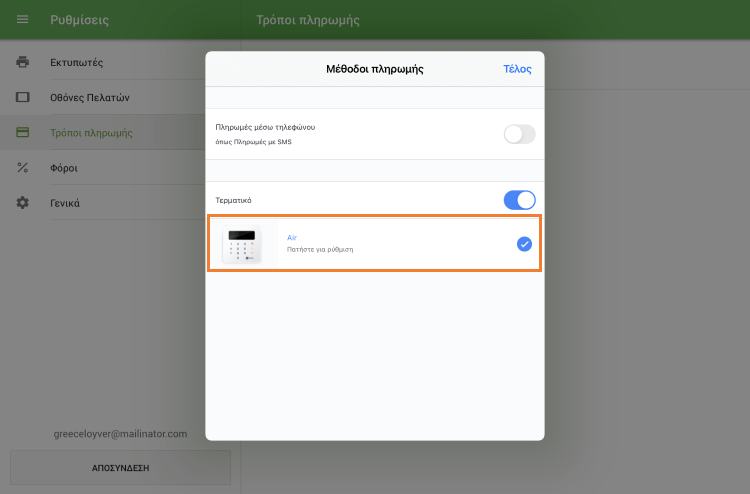
Task: Click the greeceloyver@mailinator.com account email
Action: (x=120, y=434)
